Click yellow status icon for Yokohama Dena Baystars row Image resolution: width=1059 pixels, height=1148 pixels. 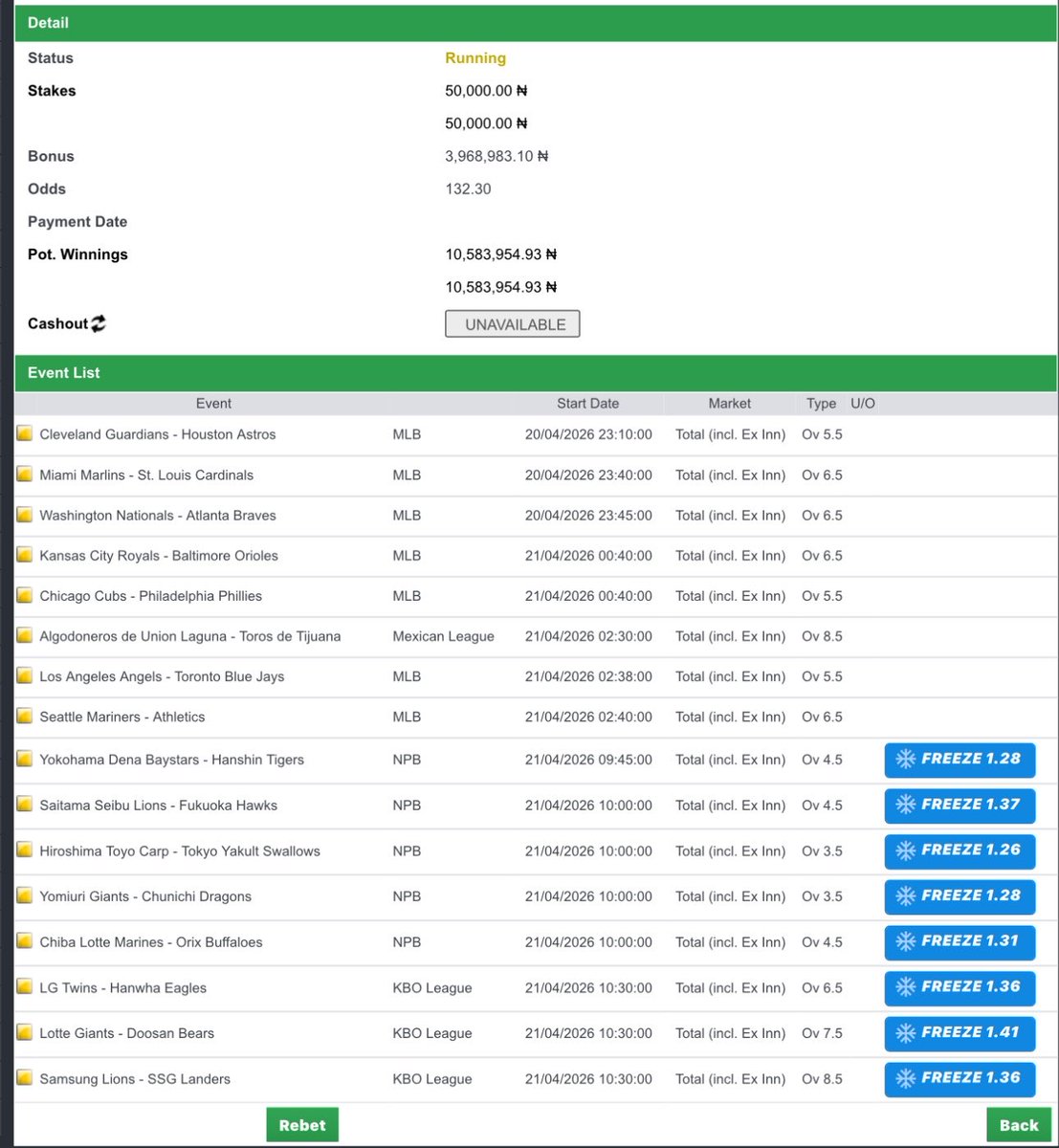click(x=25, y=760)
